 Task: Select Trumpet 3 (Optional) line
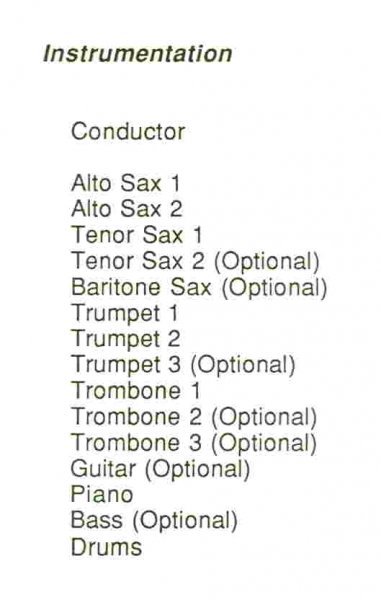[x=184, y=365]
